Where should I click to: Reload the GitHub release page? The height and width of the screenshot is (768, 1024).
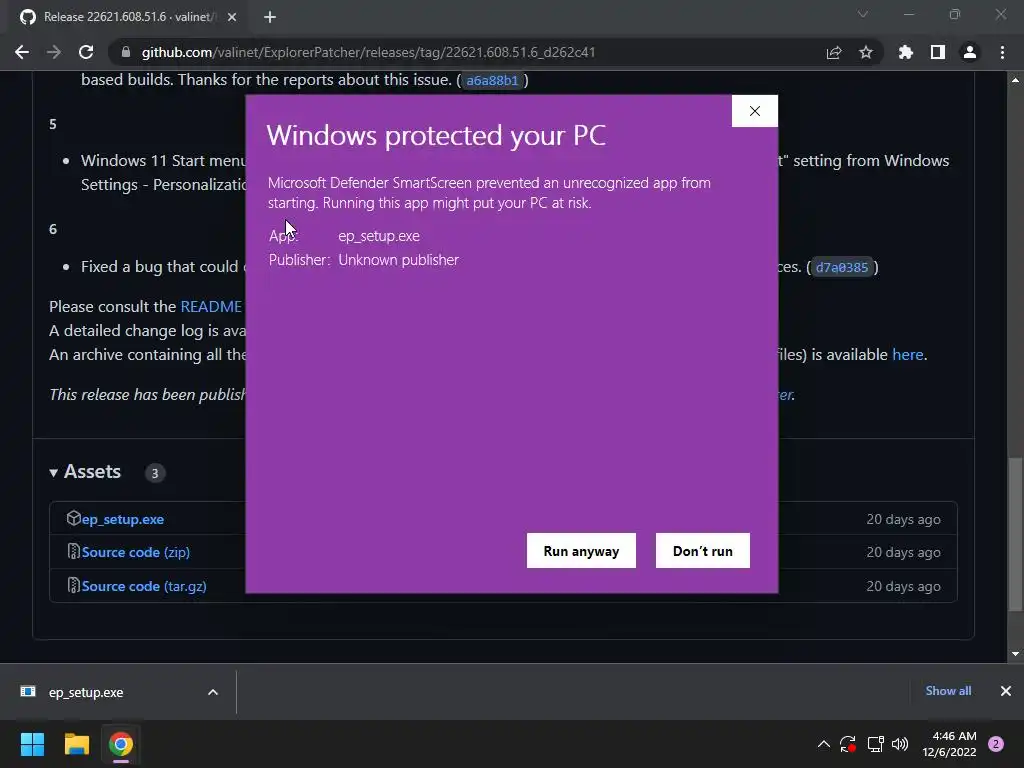coord(86,52)
